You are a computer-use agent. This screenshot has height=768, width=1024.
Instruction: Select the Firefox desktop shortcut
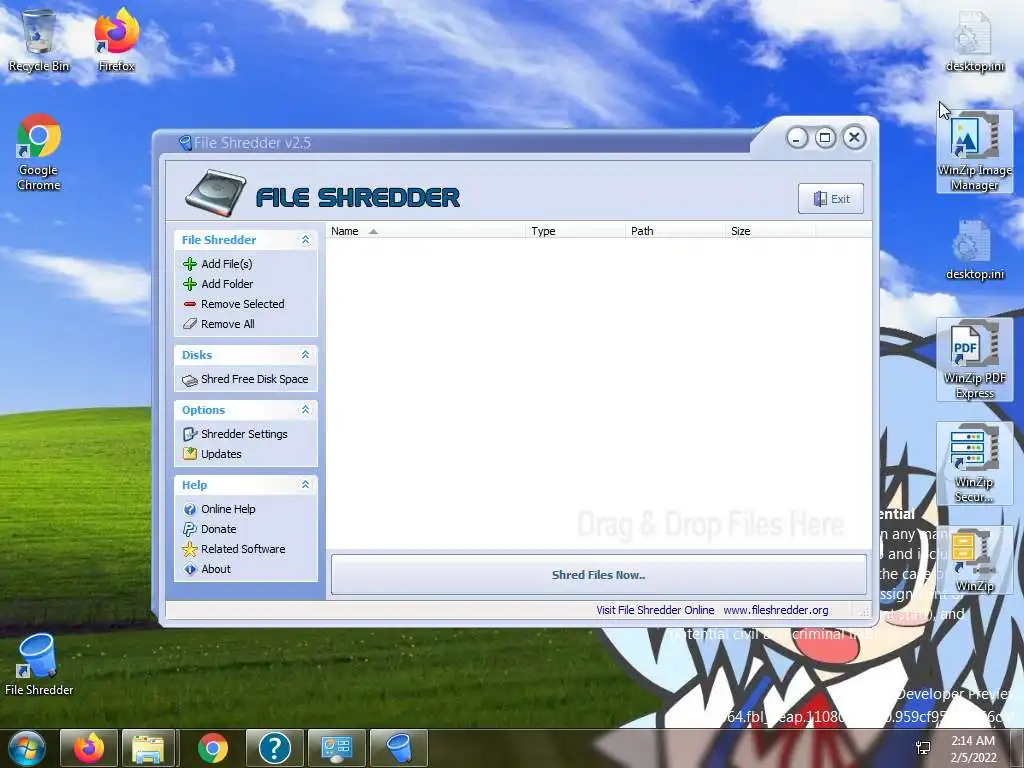click(x=116, y=40)
